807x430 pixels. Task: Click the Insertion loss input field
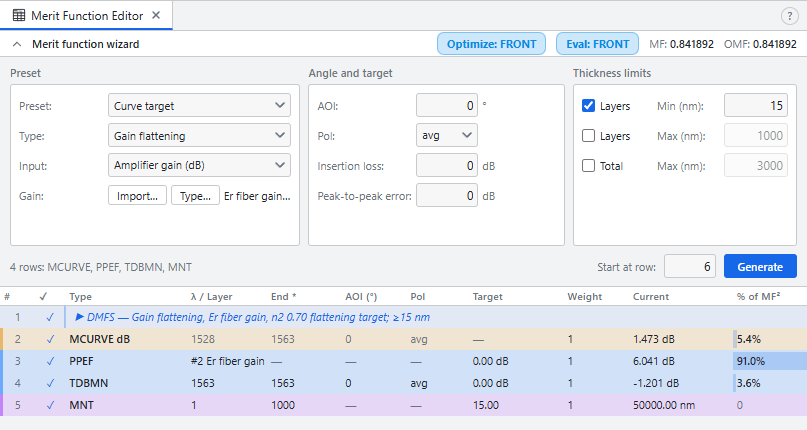(447, 166)
